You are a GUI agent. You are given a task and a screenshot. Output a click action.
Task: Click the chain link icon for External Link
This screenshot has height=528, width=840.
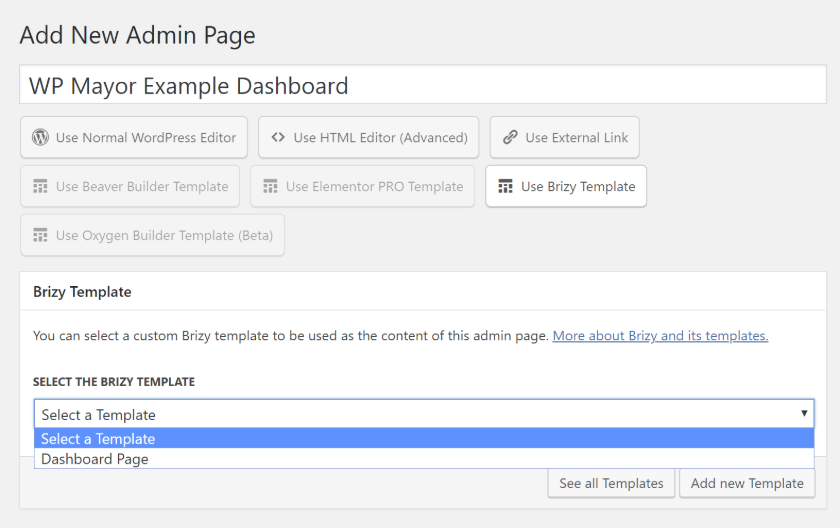click(x=510, y=137)
